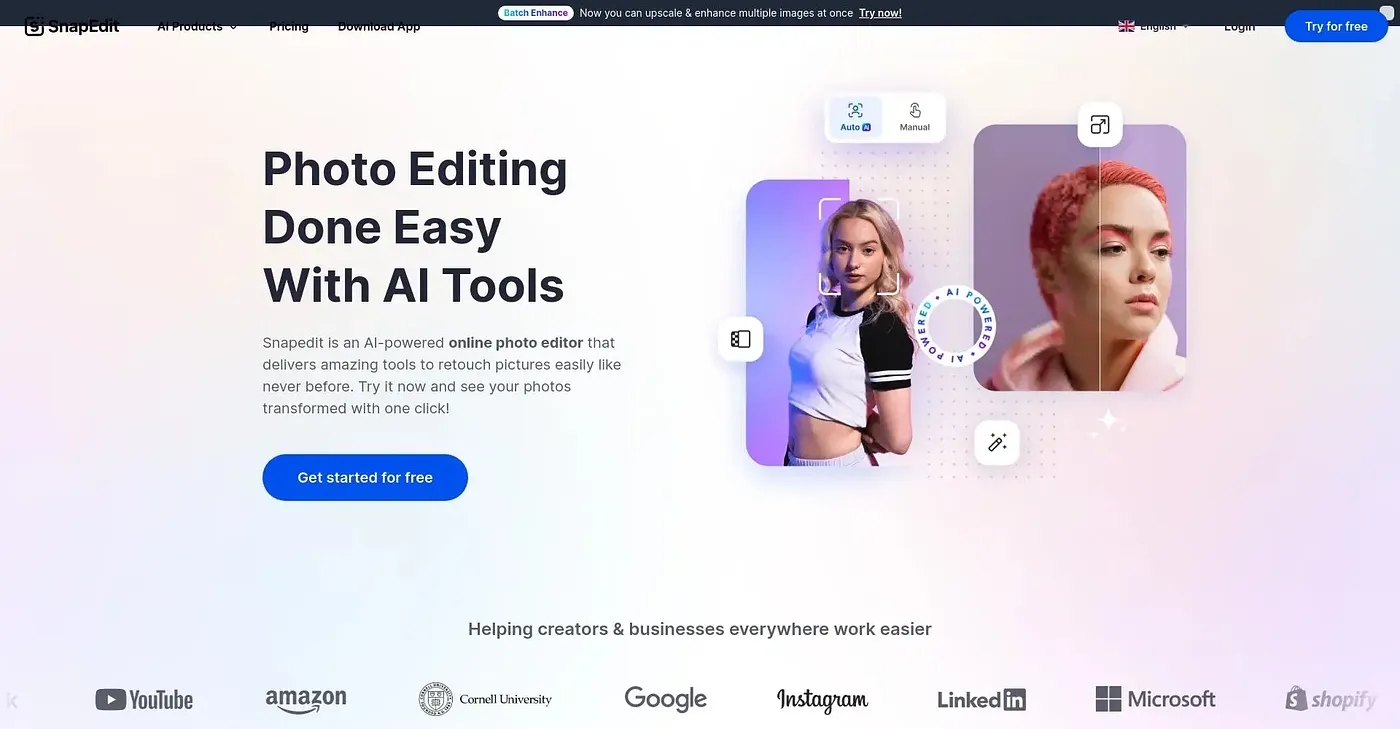Click the circular AI Powered badge

pos(955,326)
